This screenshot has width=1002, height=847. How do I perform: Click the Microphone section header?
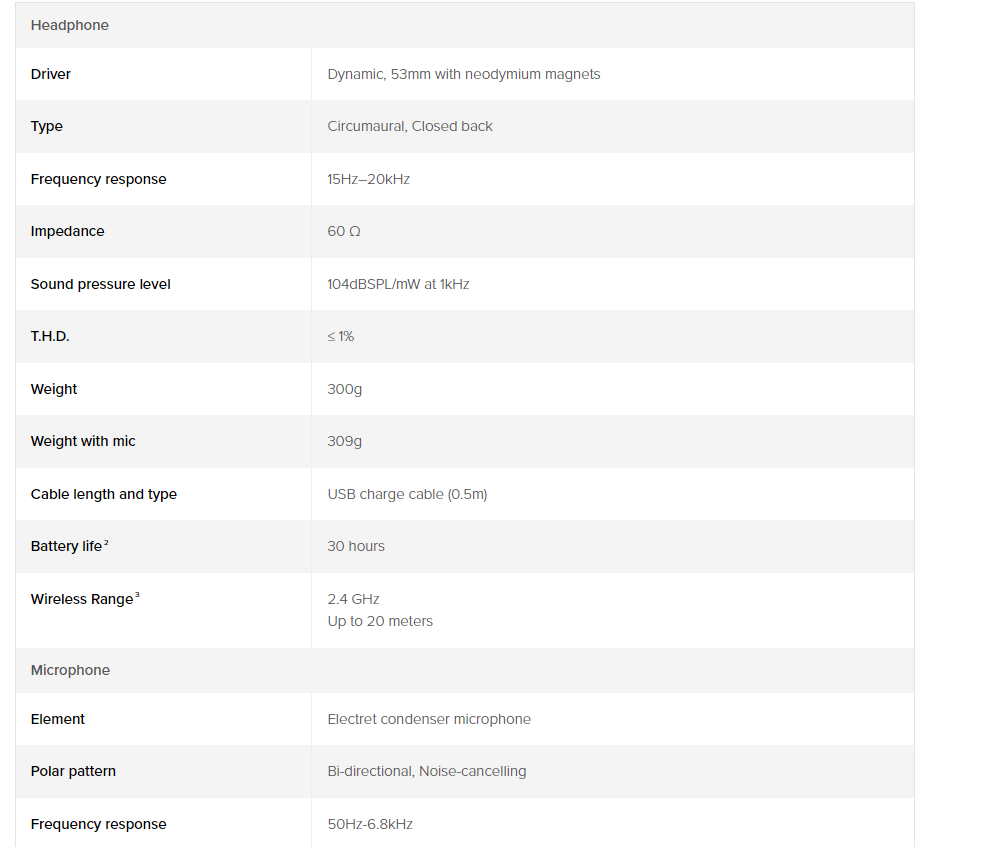[x=70, y=670]
